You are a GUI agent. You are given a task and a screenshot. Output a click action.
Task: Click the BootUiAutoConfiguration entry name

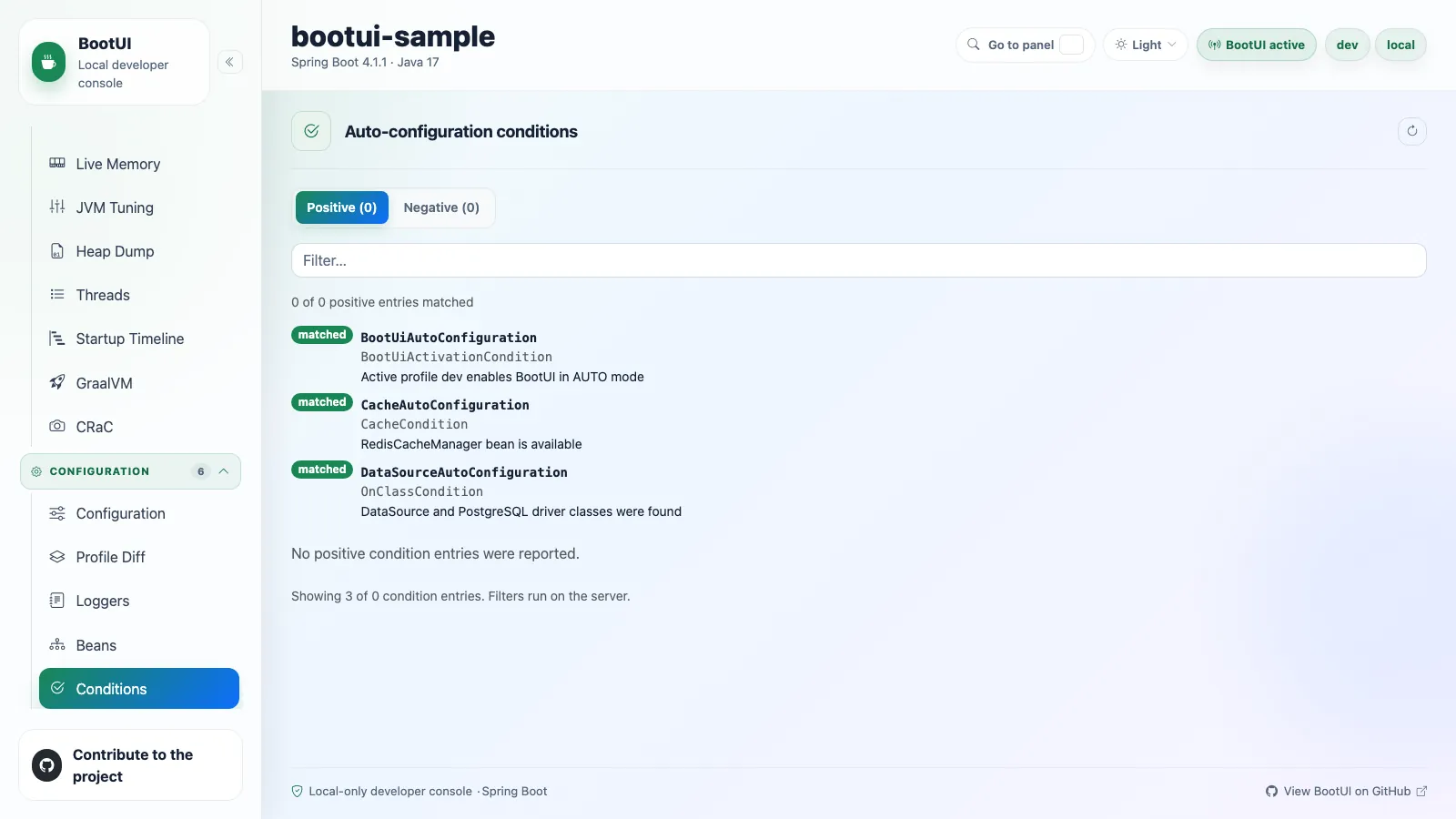449,338
